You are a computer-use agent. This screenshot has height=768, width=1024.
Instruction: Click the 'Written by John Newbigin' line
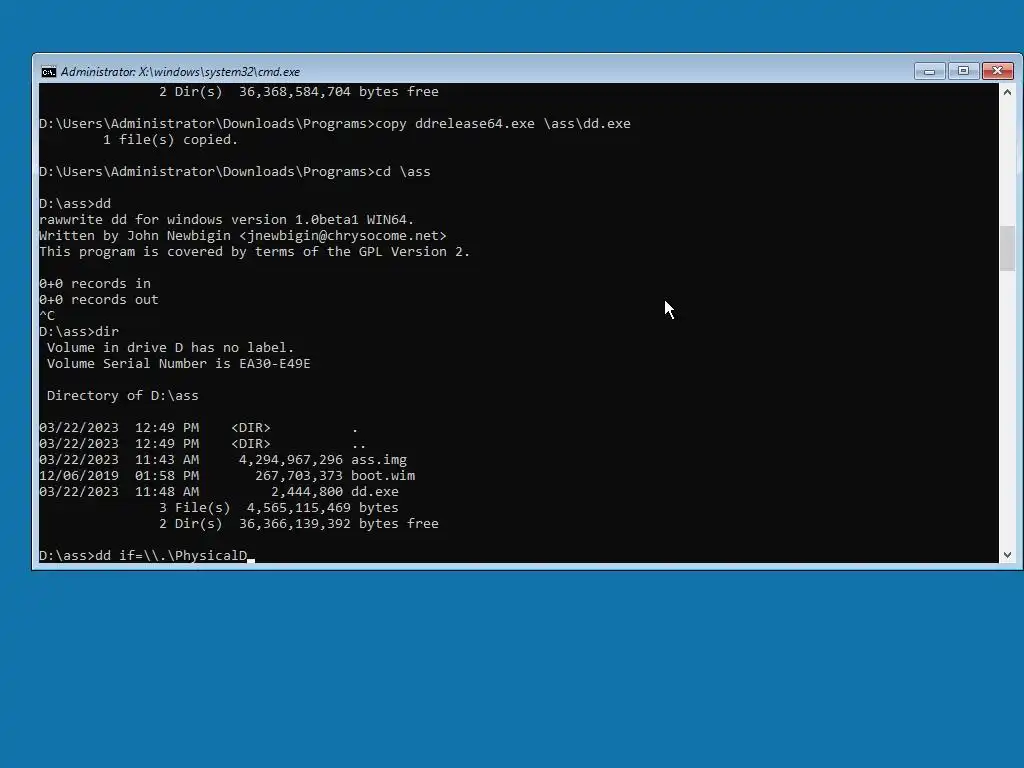point(243,236)
